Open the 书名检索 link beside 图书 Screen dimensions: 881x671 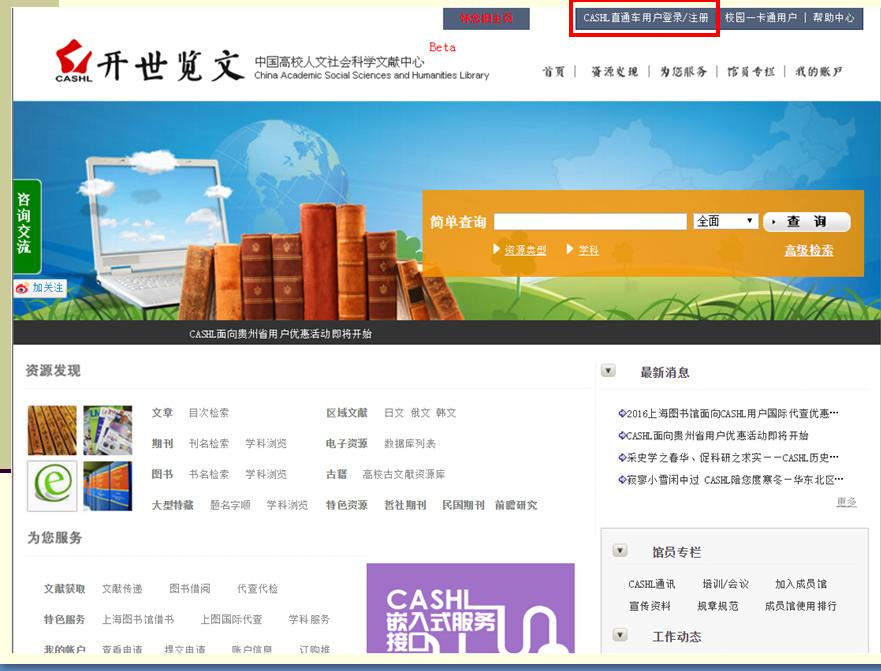click(208, 474)
